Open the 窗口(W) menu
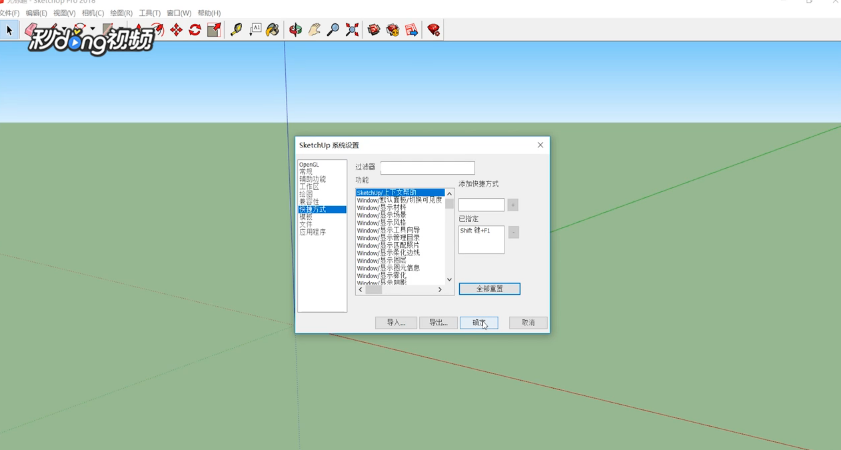 coord(179,13)
